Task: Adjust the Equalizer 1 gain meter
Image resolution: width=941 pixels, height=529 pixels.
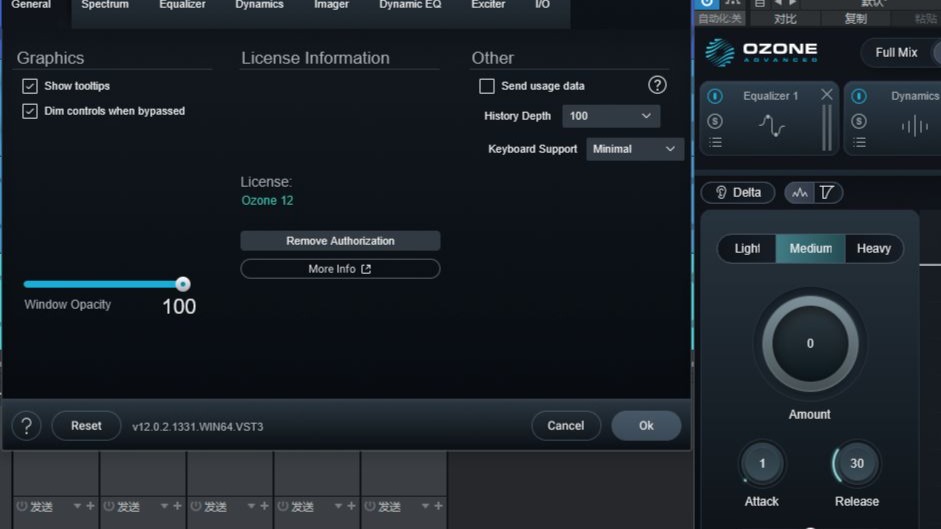Action: (x=827, y=127)
